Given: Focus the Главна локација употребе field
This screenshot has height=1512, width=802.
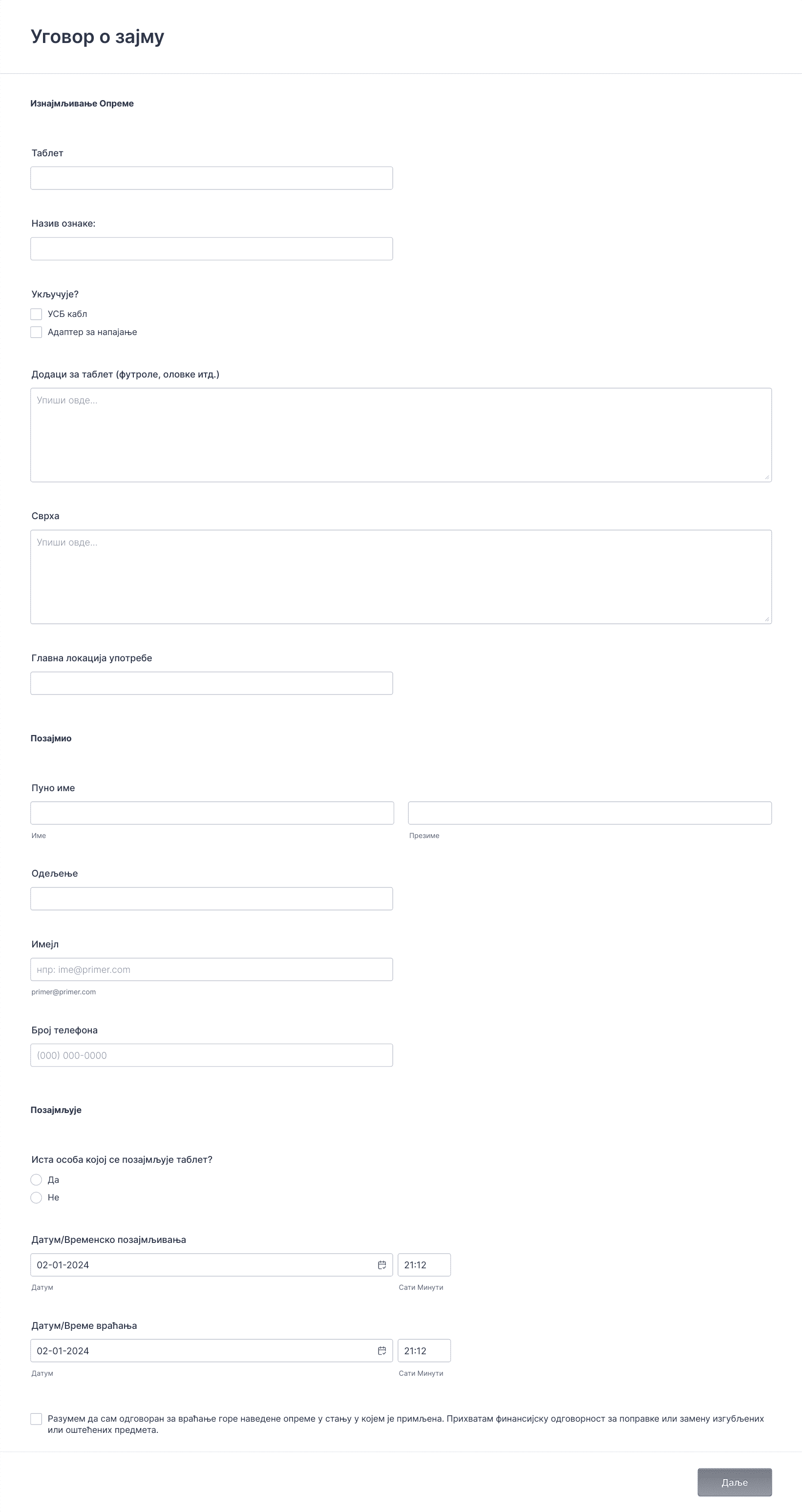Looking at the screenshot, I should tap(211, 683).
